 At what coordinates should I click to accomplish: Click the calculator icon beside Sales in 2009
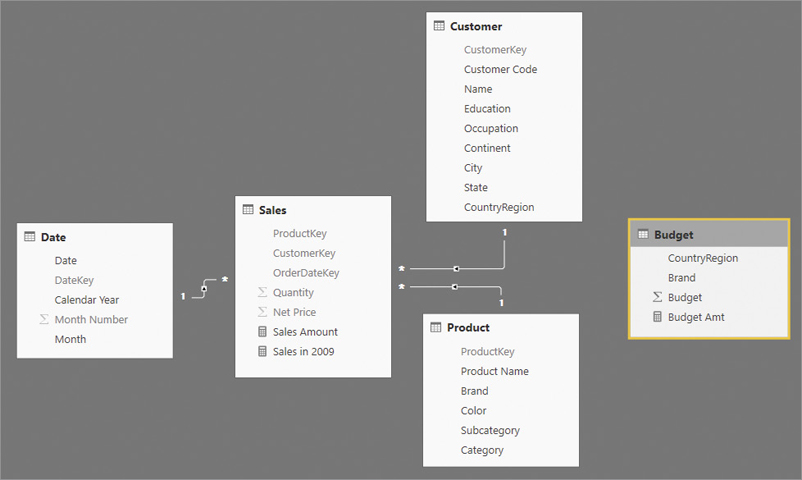point(262,351)
